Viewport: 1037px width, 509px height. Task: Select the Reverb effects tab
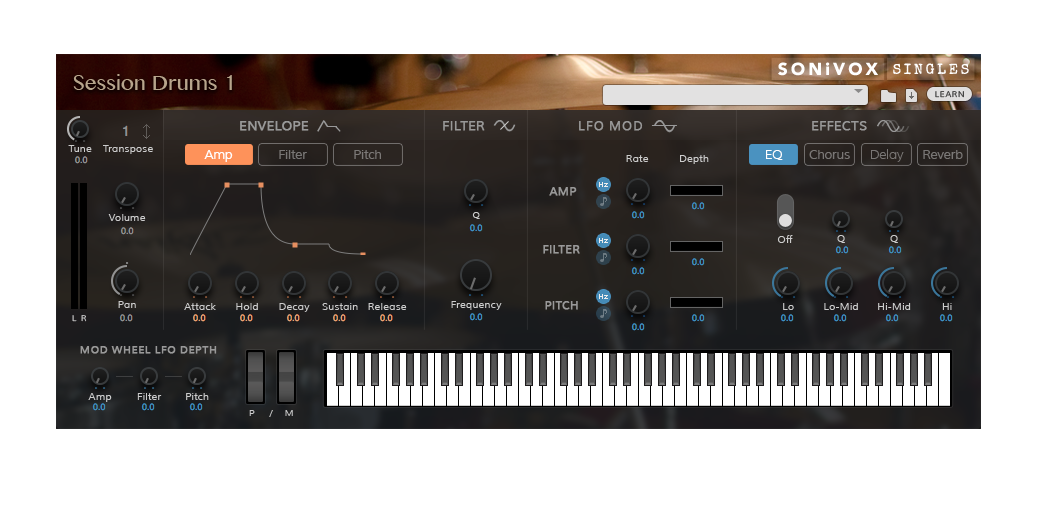point(942,155)
